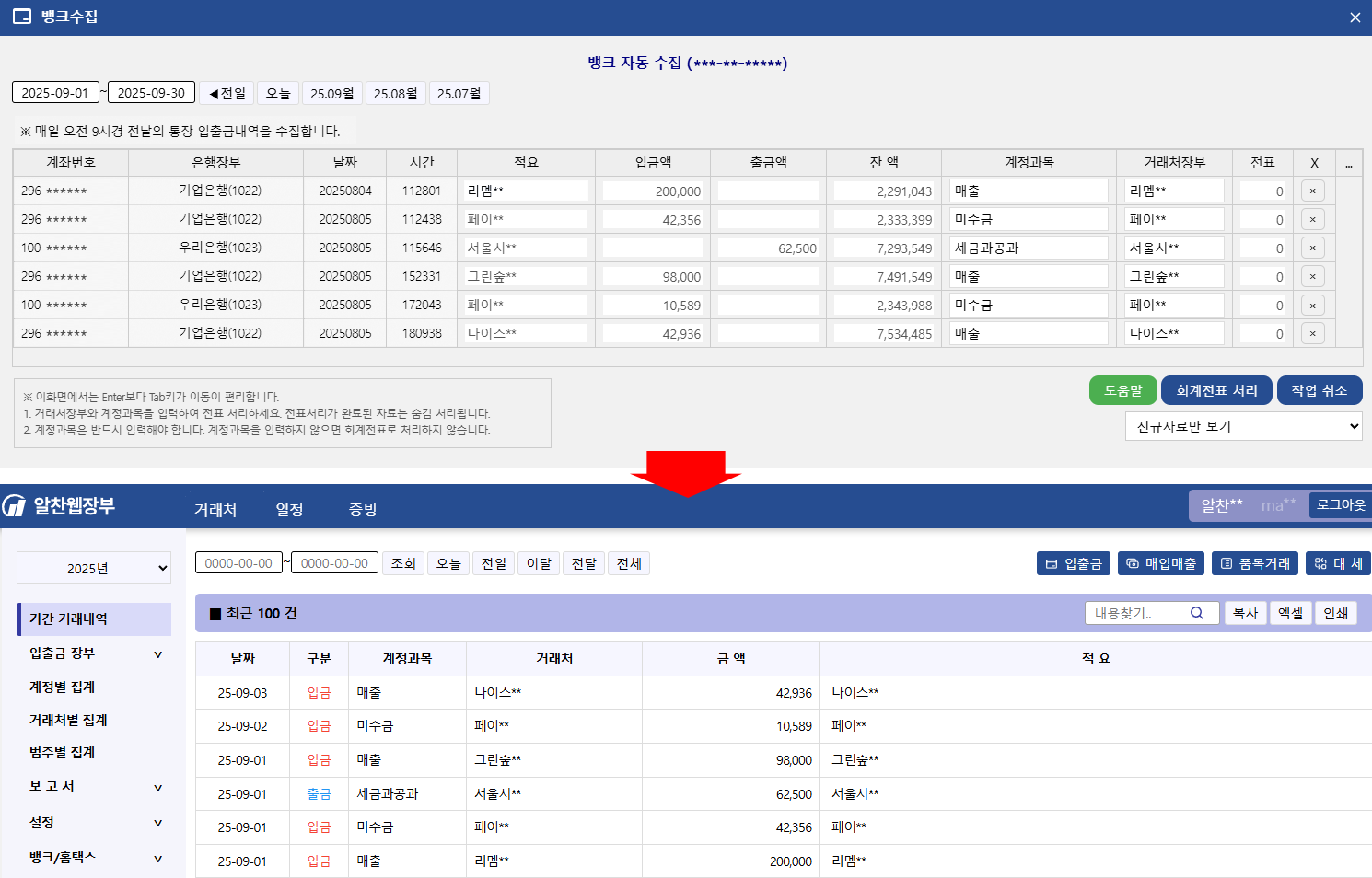
Task: Click the 조회 search button
Action: click(403, 563)
